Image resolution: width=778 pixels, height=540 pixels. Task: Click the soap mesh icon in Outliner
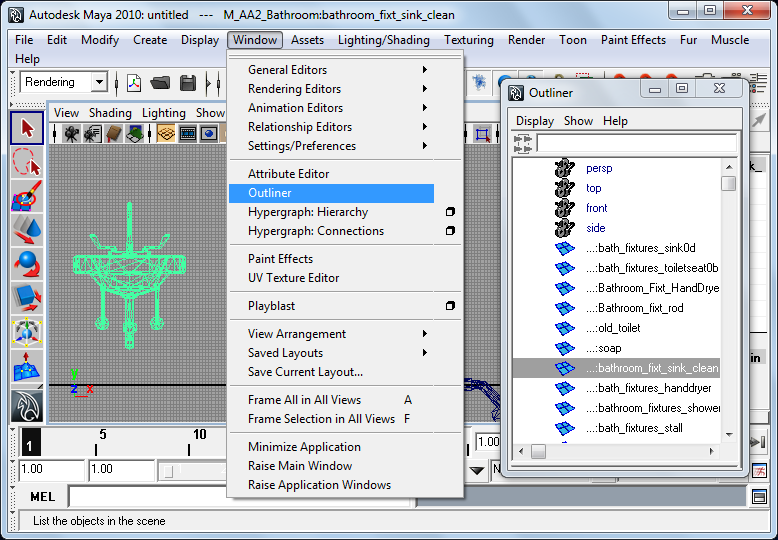565,348
